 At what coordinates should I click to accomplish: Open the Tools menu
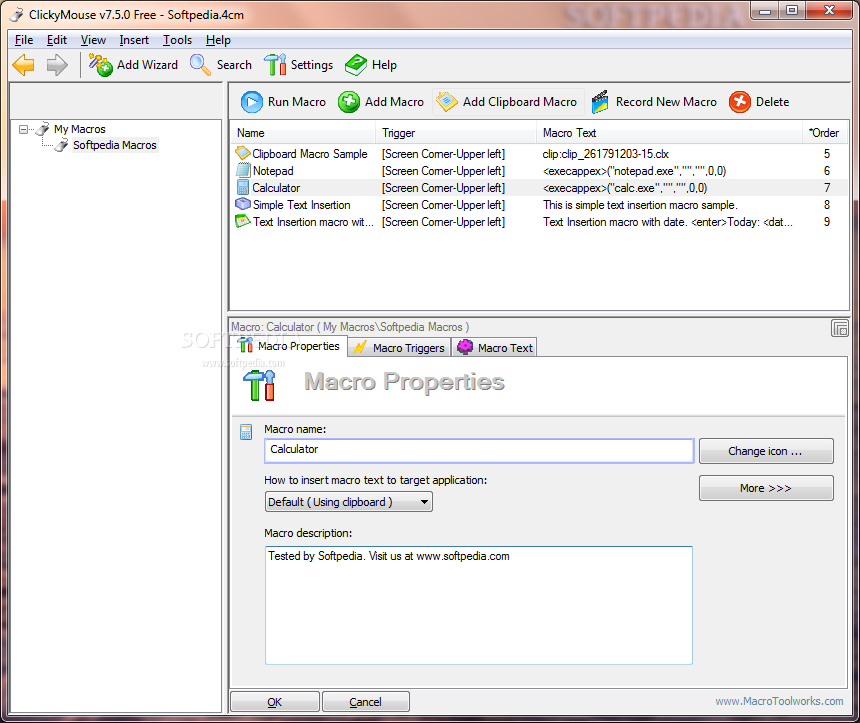[x=177, y=40]
